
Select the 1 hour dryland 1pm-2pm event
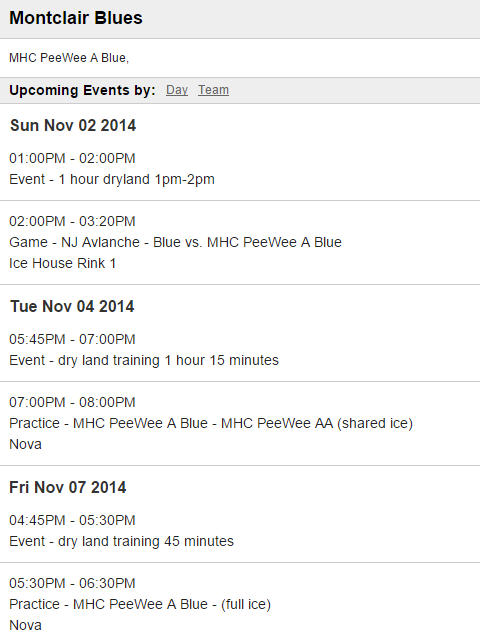(x=112, y=179)
